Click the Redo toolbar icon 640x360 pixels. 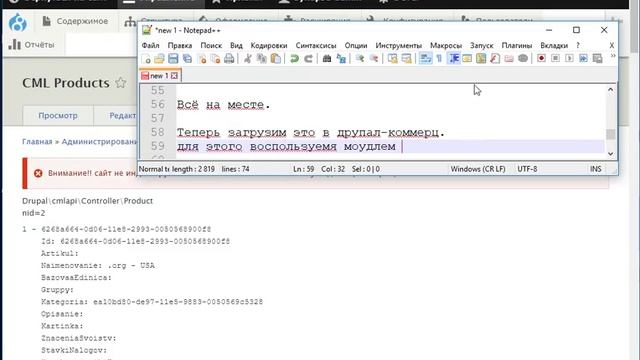tap(309, 58)
